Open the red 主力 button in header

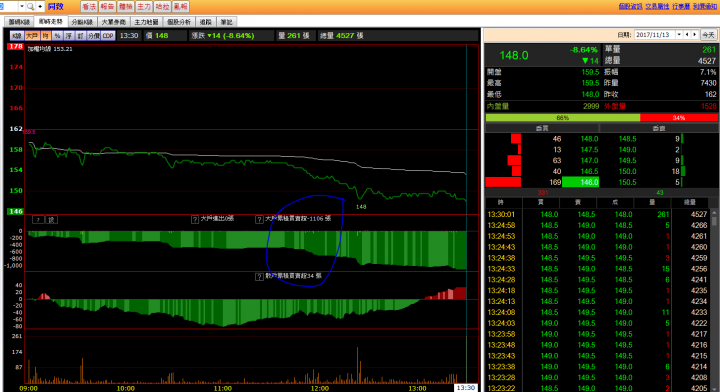[x=144, y=6]
